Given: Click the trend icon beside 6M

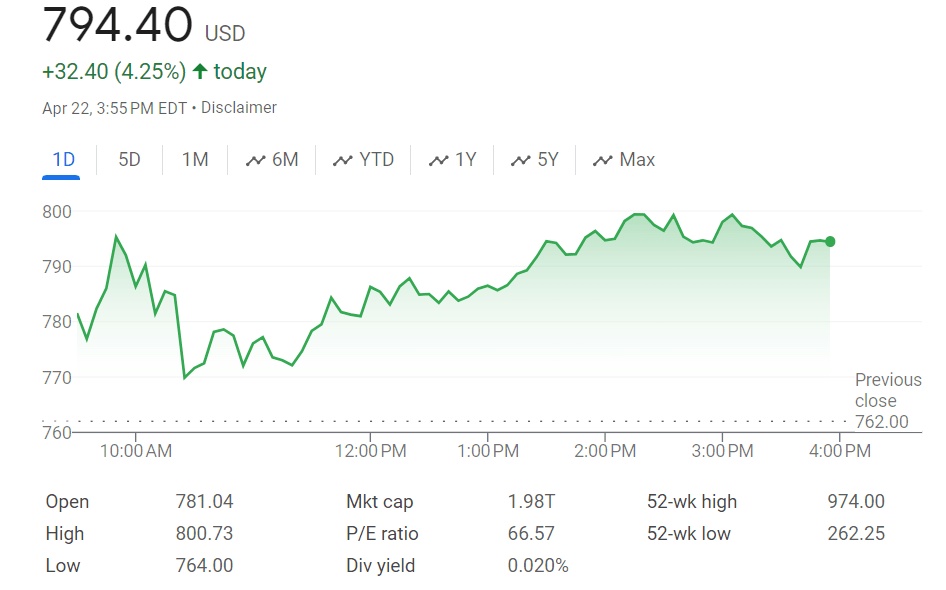Looking at the screenshot, I should click(256, 160).
